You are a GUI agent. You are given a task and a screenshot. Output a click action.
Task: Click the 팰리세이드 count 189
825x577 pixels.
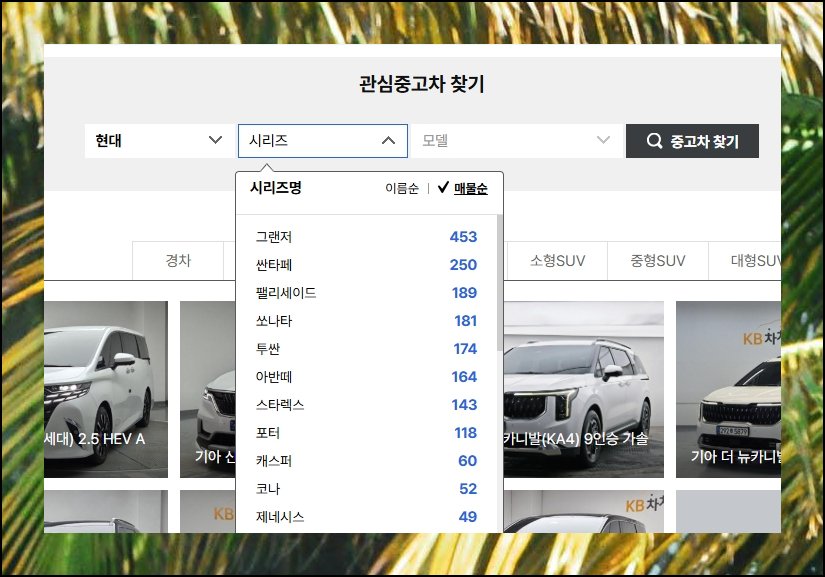tap(465, 292)
